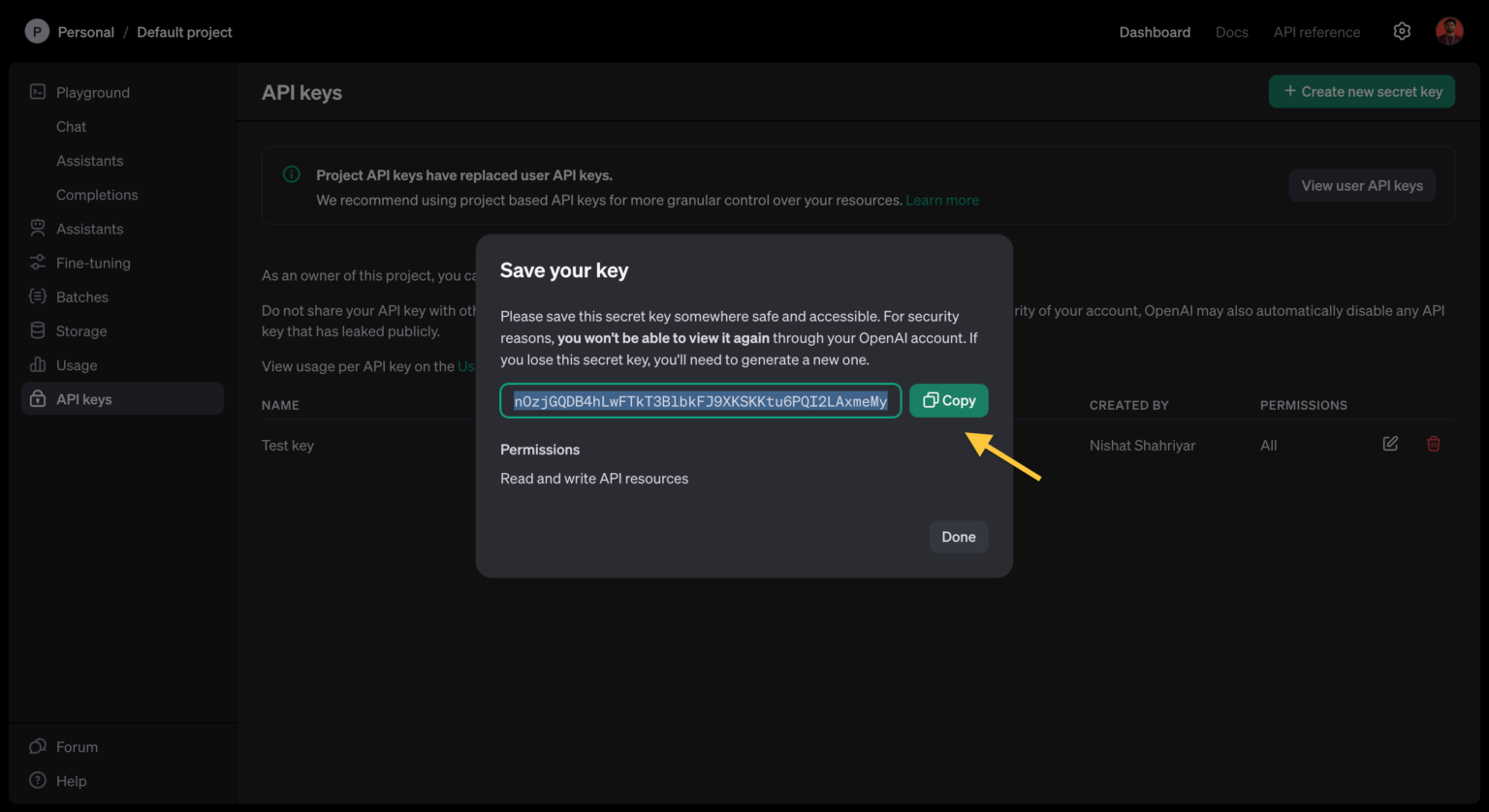Delete Test key with trash icon
The width and height of the screenshot is (1489, 812).
tap(1434, 444)
